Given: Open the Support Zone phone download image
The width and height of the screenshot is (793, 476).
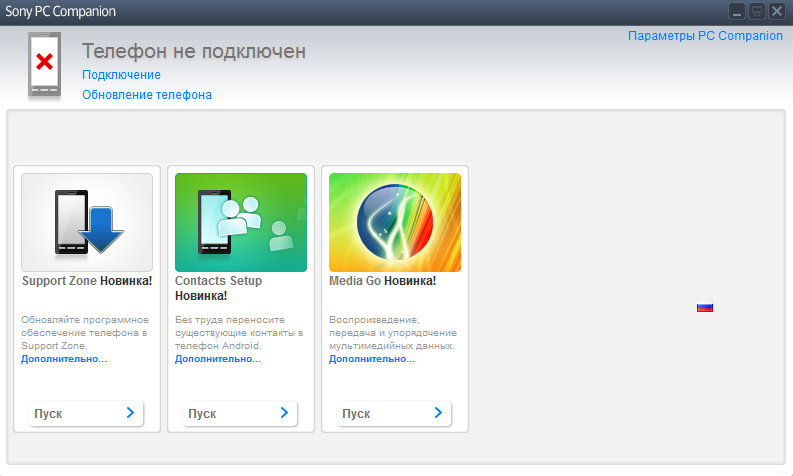Looking at the screenshot, I should click(87, 223).
